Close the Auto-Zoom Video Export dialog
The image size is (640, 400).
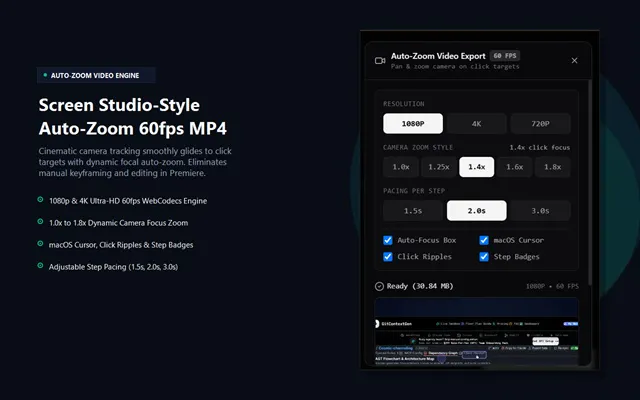pyautogui.click(x=574, y=60)
